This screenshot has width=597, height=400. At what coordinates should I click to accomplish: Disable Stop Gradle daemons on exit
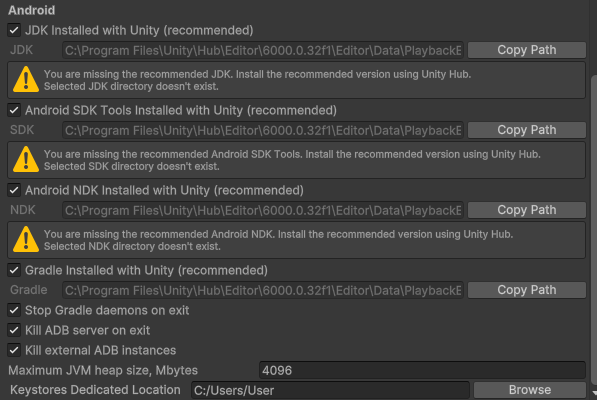point(14,310)
